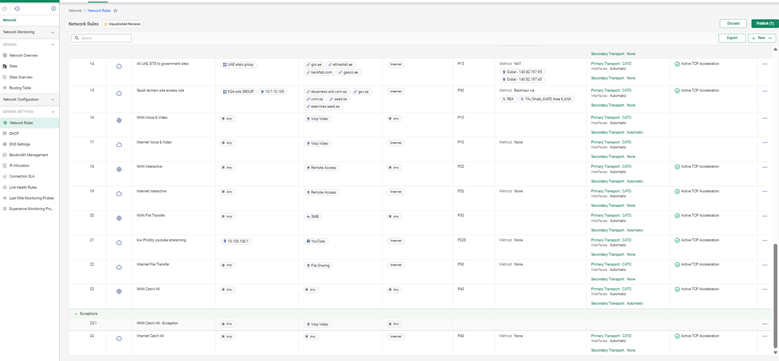
Task: Click the File Sharing chip in rule 22
Action: point(318,266)
